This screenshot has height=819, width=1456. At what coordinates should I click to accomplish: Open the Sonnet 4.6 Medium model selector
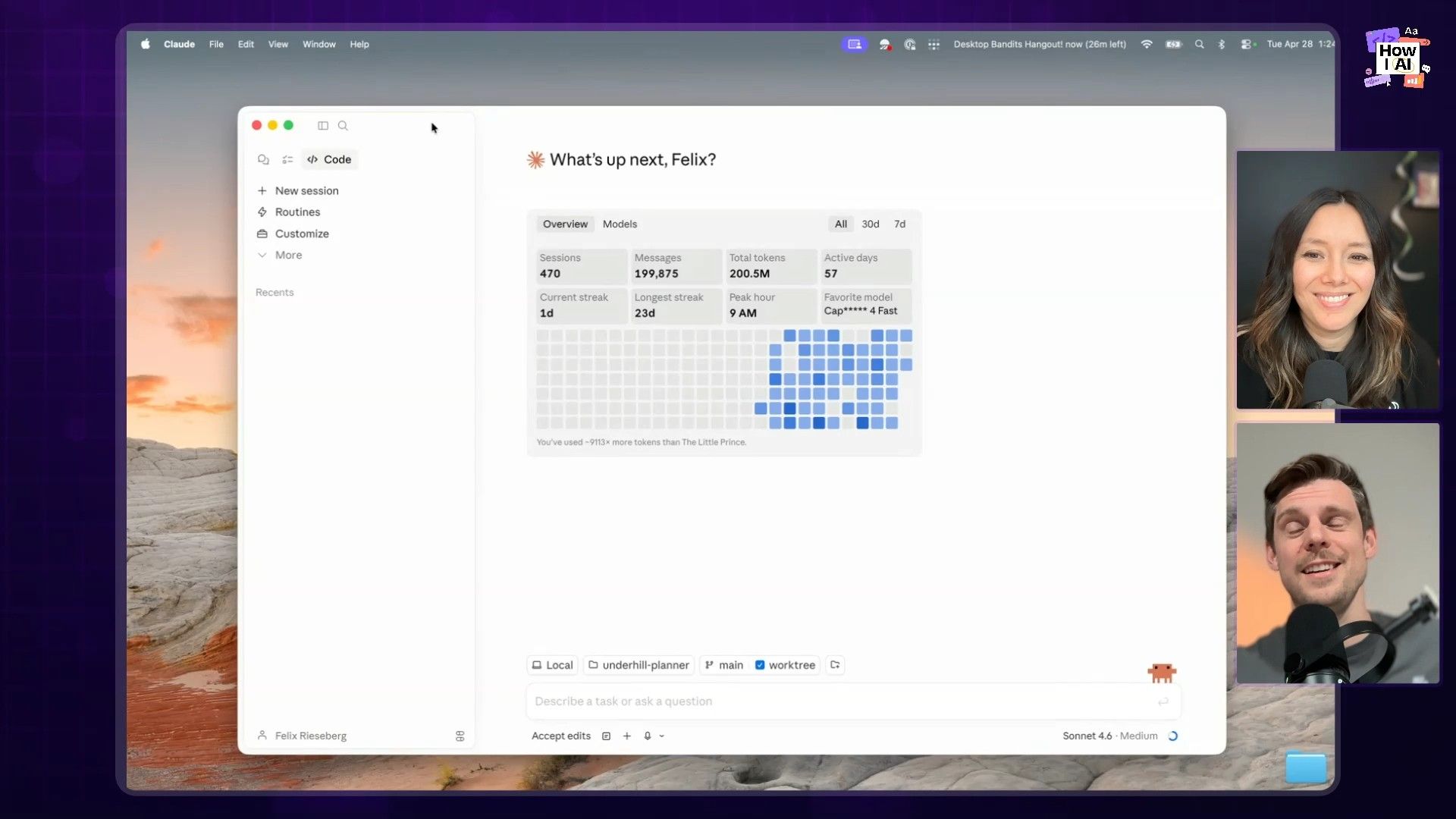pyautogui.click(x=1109, y=736)
